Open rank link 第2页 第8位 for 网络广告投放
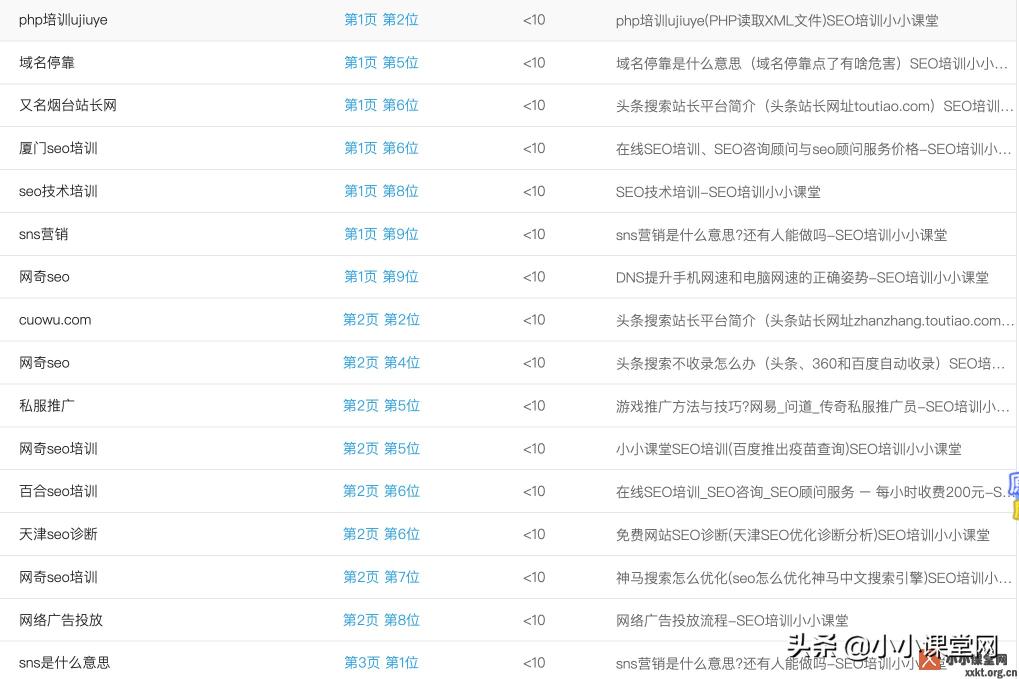The image size is (1019, 679). point(381,620)
